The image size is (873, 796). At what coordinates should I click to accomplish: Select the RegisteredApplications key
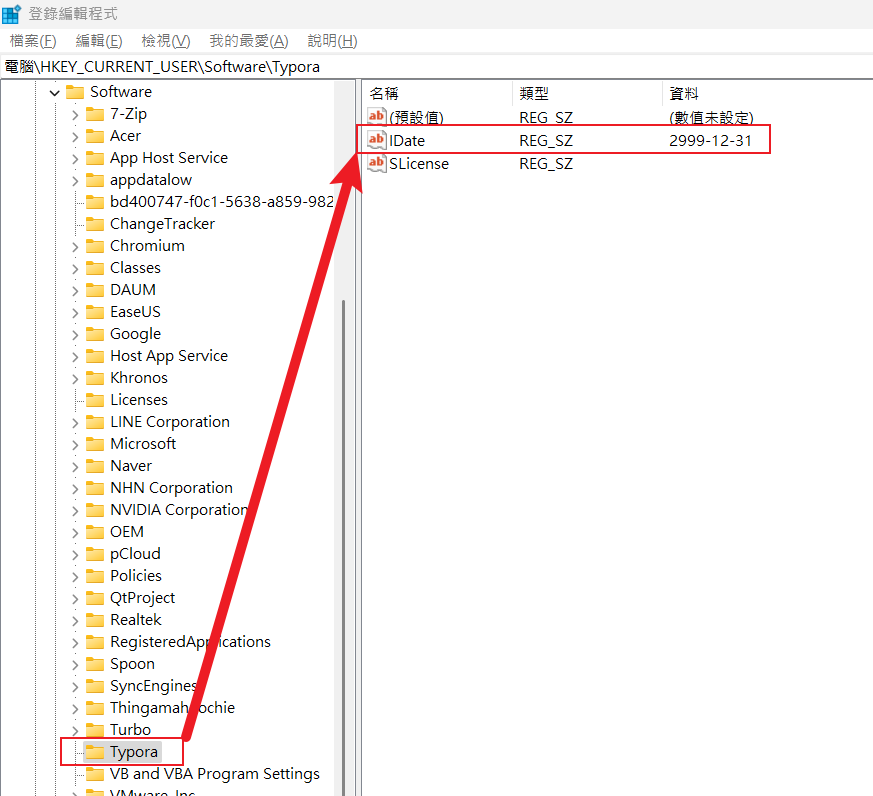point(190,642)
